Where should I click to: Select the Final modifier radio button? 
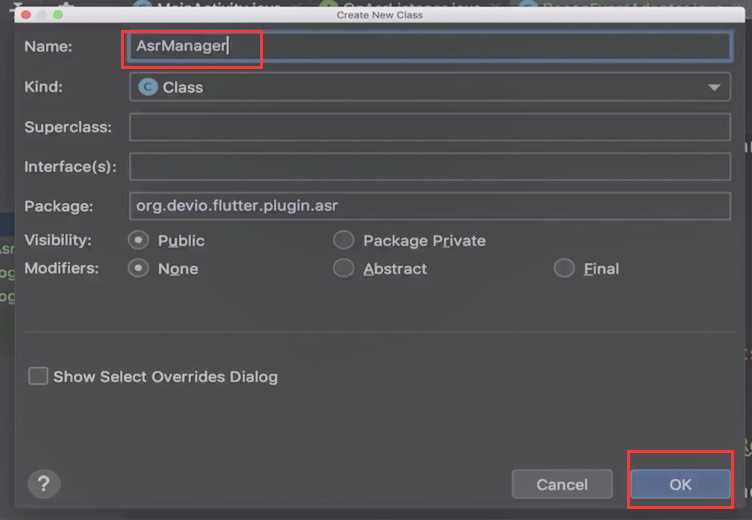564,268
